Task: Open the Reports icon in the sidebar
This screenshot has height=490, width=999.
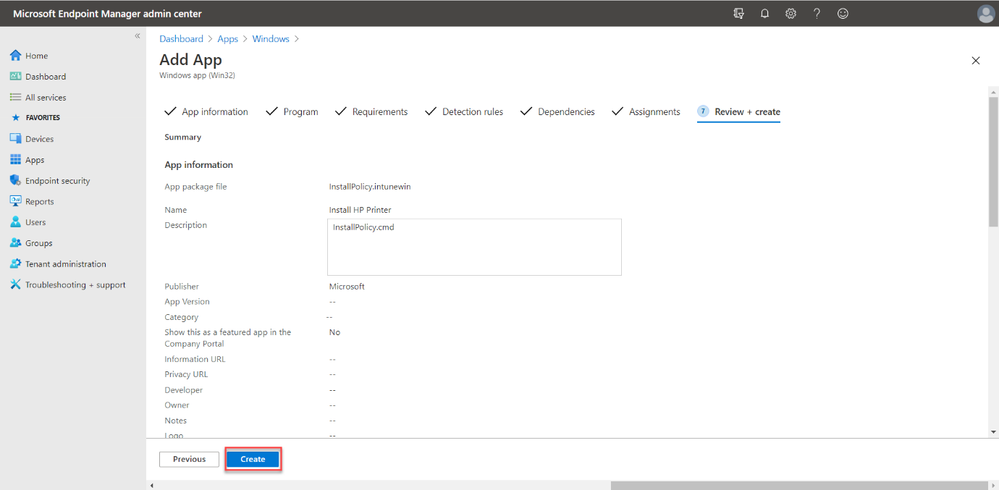Action: click(16, 201)
